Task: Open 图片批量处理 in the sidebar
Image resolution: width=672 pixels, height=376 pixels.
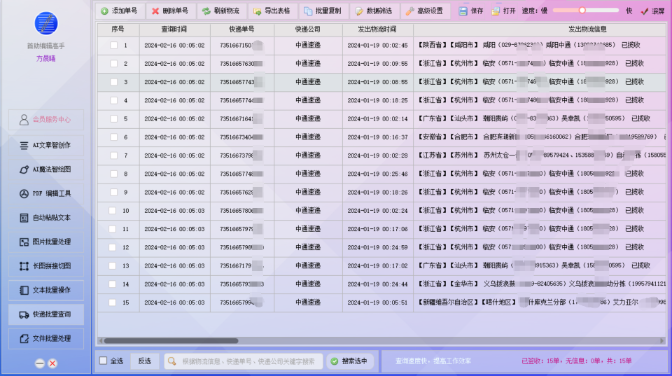Action: (x=46, y=242)
